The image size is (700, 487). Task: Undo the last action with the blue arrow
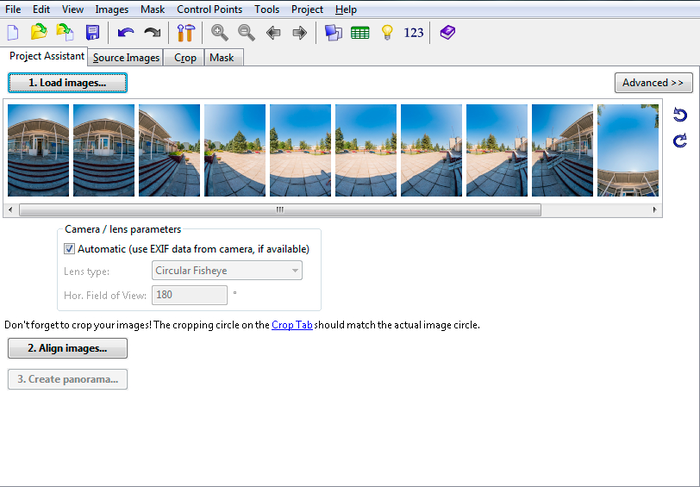(x=126, y=33)
